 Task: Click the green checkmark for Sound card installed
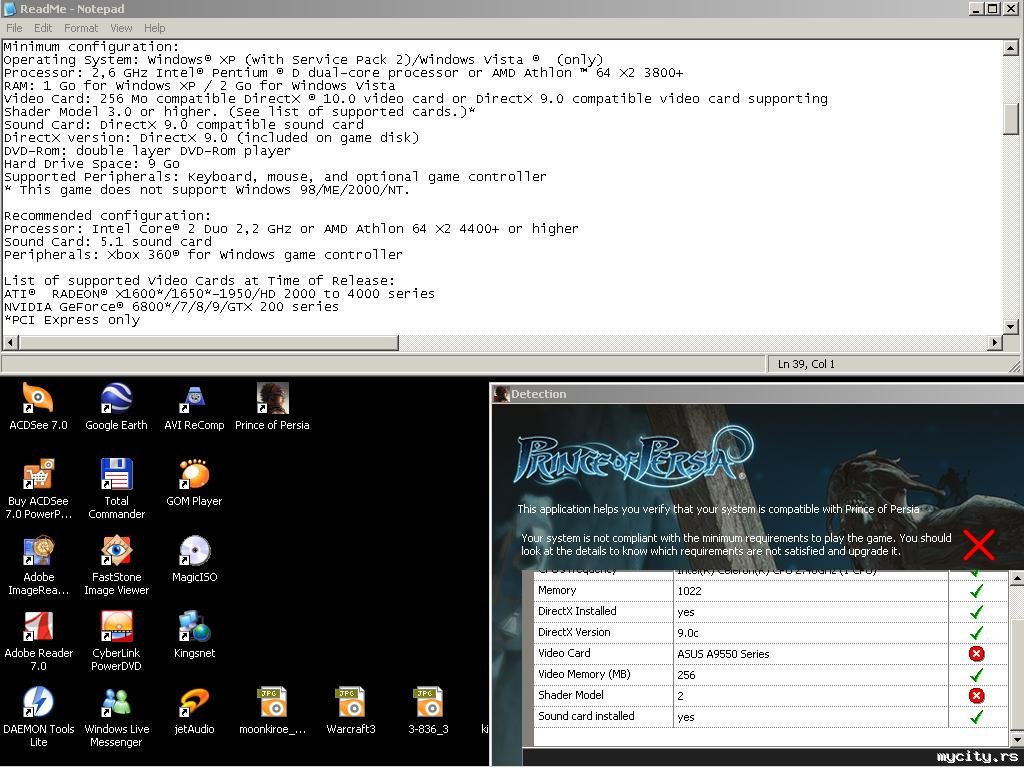(976, 716)
